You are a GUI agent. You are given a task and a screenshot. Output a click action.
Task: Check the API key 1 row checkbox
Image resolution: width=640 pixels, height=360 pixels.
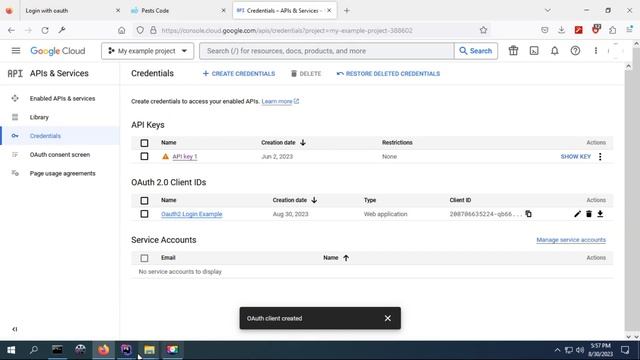tap(144, 156)
